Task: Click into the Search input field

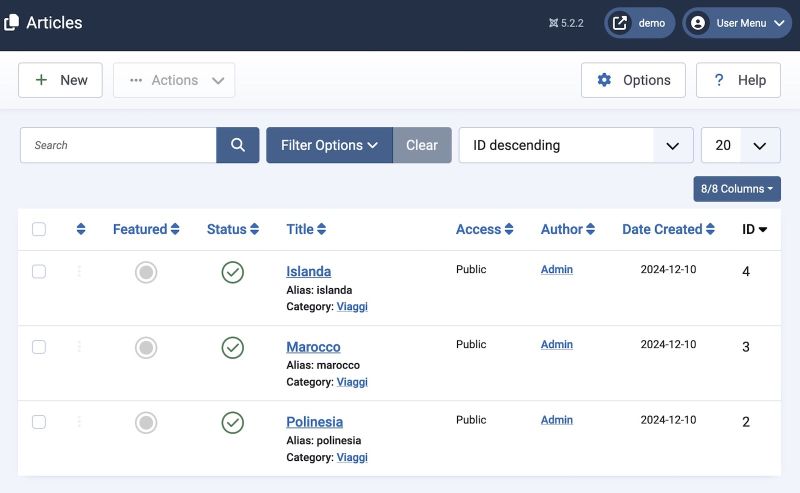Action: [118, 145]
